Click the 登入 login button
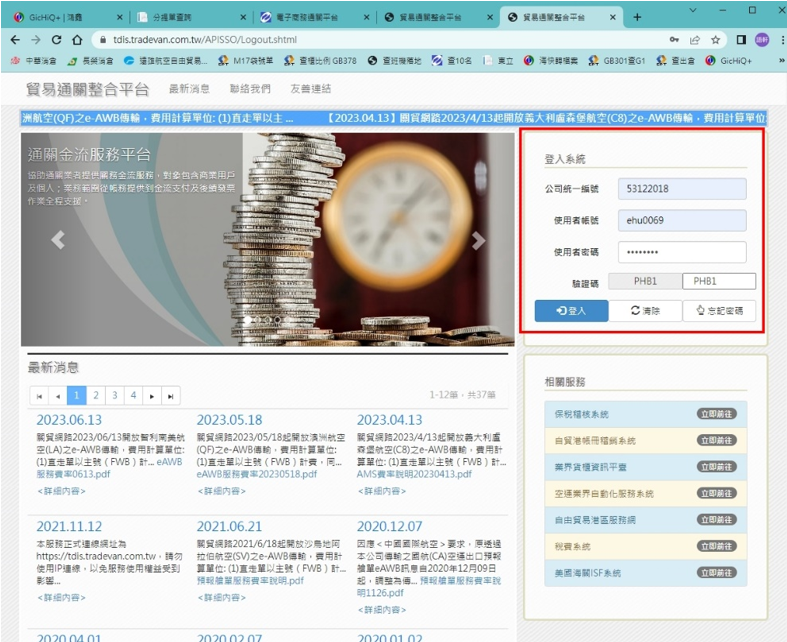 click(x=571, y=311)
